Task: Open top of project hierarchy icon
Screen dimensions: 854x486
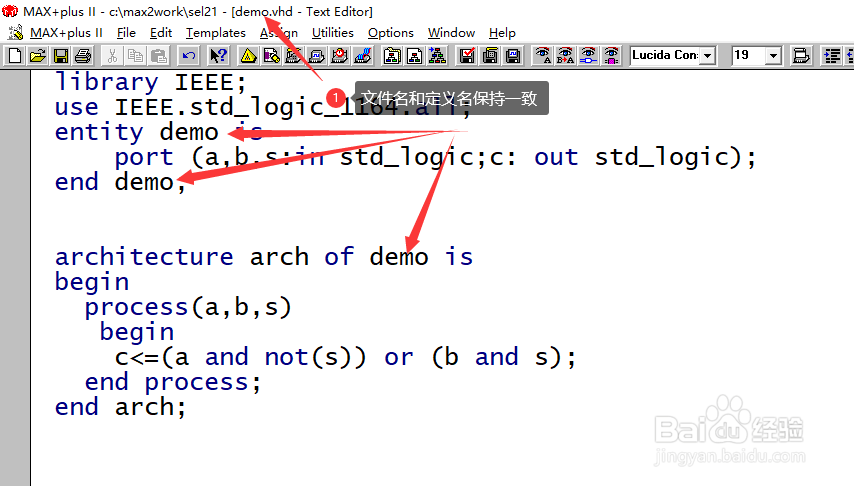Action: point(437,56)
